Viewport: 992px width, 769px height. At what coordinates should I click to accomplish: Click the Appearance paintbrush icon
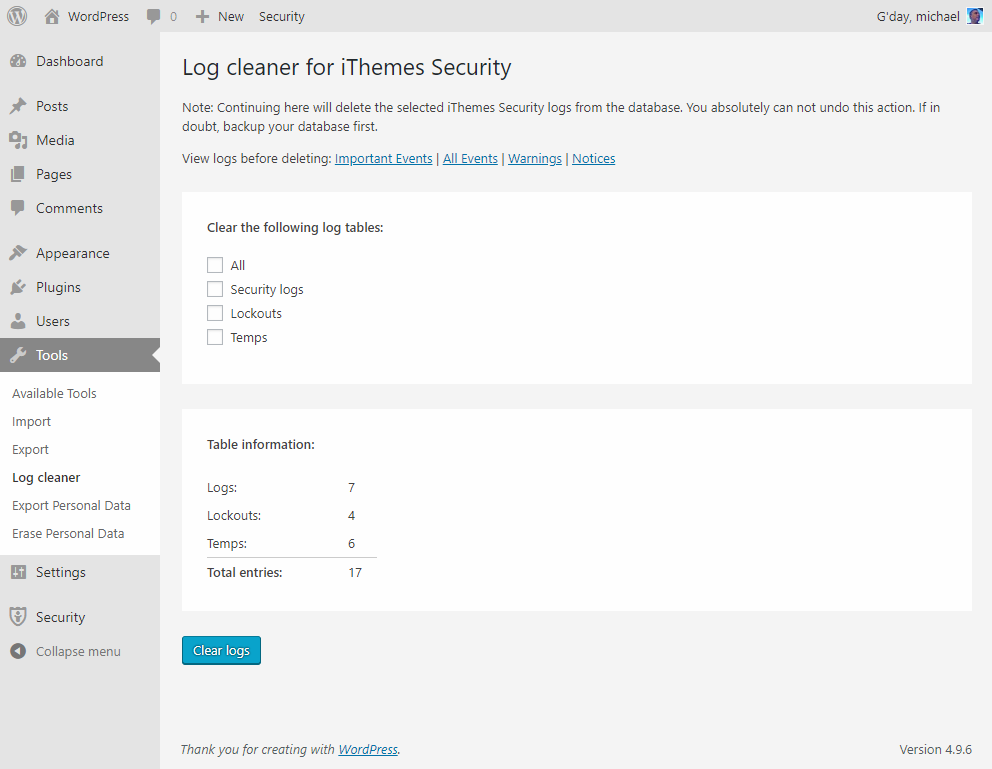[x=18, y=253]
